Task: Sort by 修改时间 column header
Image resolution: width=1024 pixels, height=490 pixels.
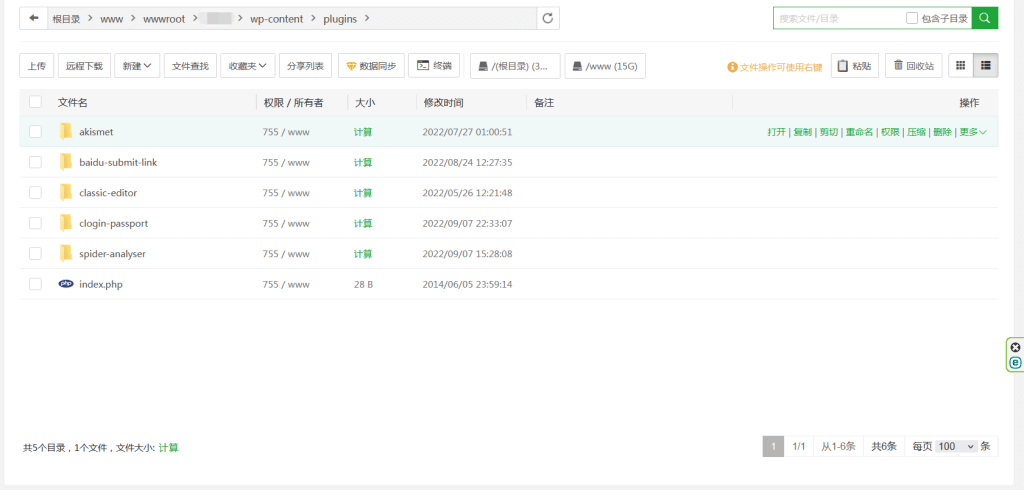Action: point(444,103)
